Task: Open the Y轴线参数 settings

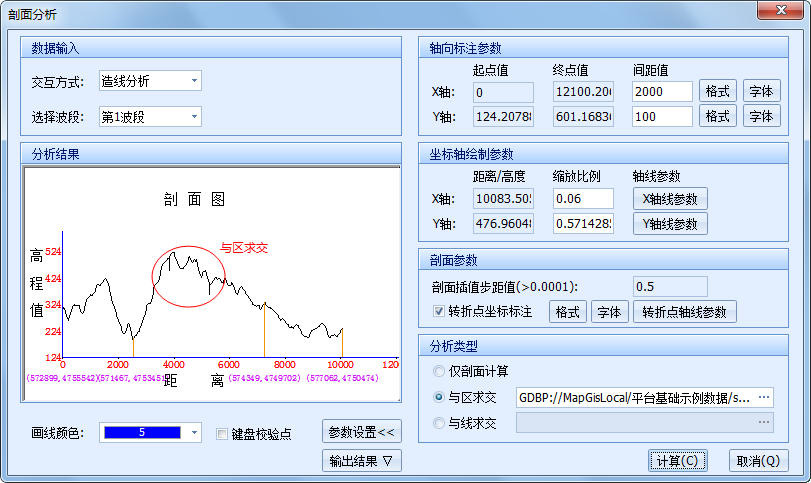Action: pyautogui.click(x=670, y=223)
